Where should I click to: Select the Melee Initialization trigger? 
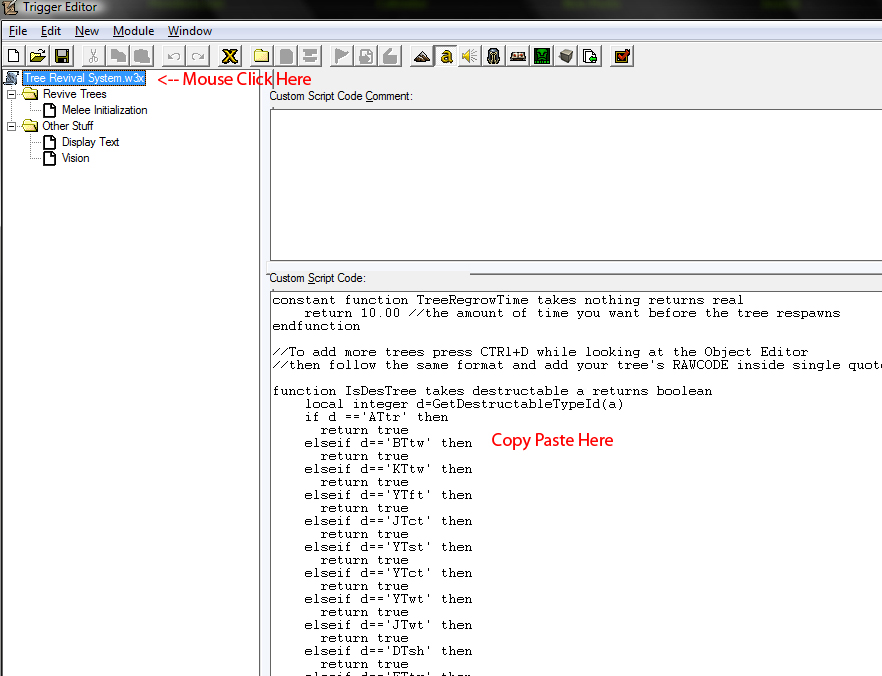(105, 110)
